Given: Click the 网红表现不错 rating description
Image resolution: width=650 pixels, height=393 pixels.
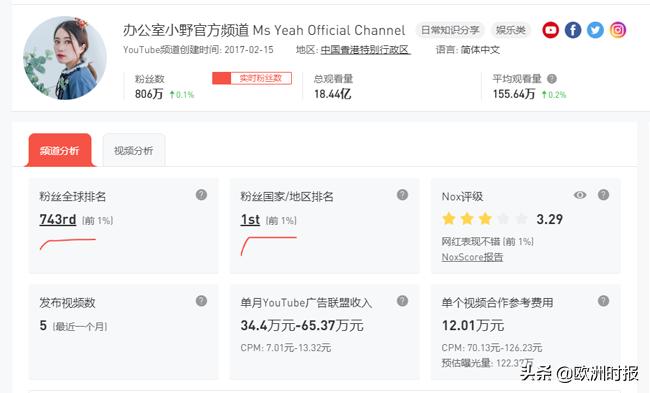Looking at the screenshot, I should tap(488, 242).
